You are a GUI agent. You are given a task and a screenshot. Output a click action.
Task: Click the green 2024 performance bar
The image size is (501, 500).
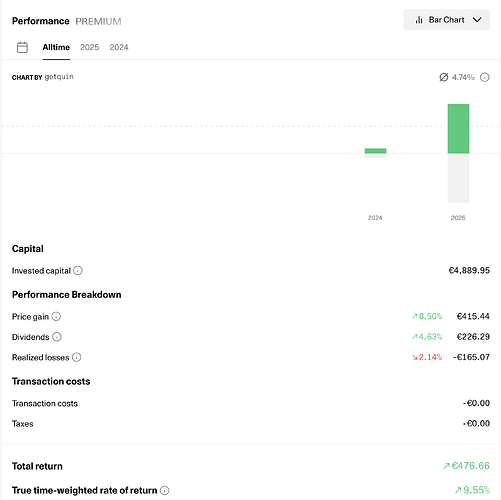tap(375, 151)
